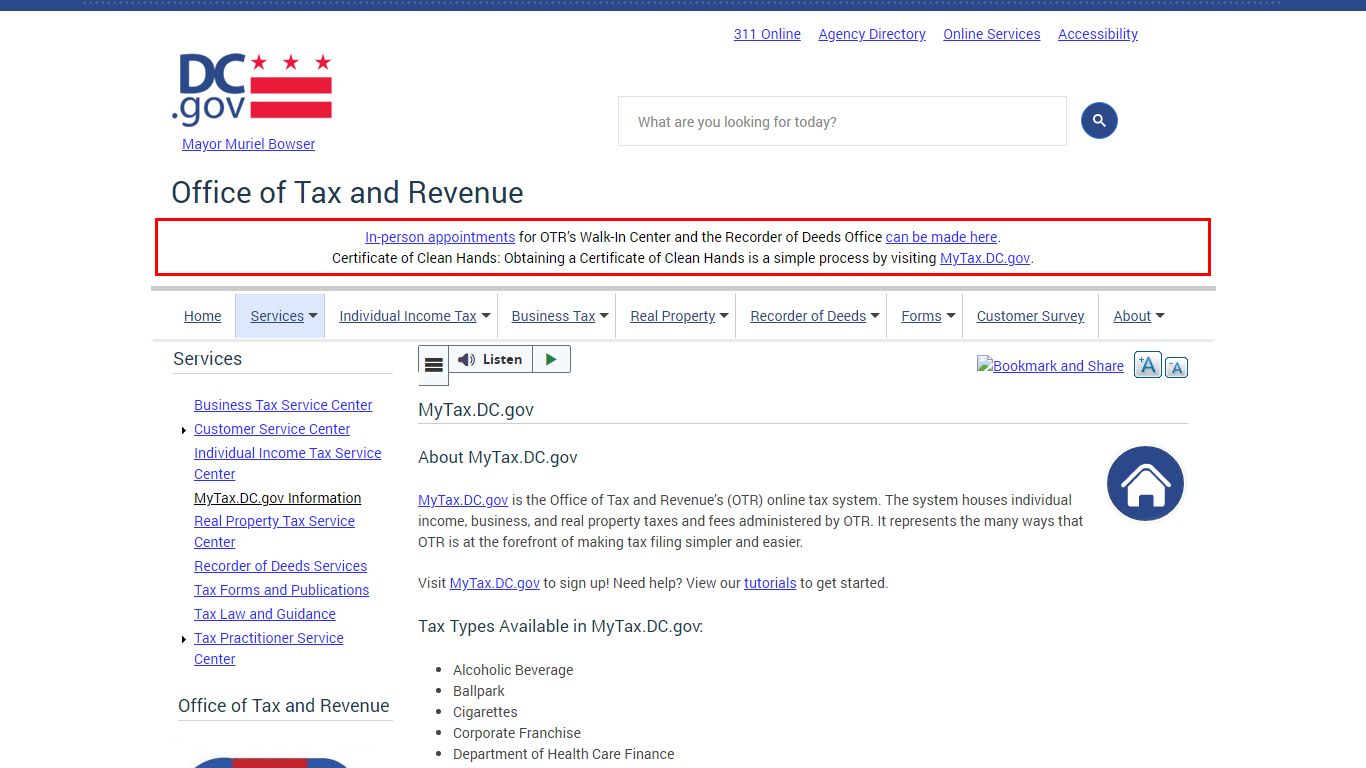1366x768 pixels.
Task: Increase text size with larger A icon
Action: (1147, 365)
